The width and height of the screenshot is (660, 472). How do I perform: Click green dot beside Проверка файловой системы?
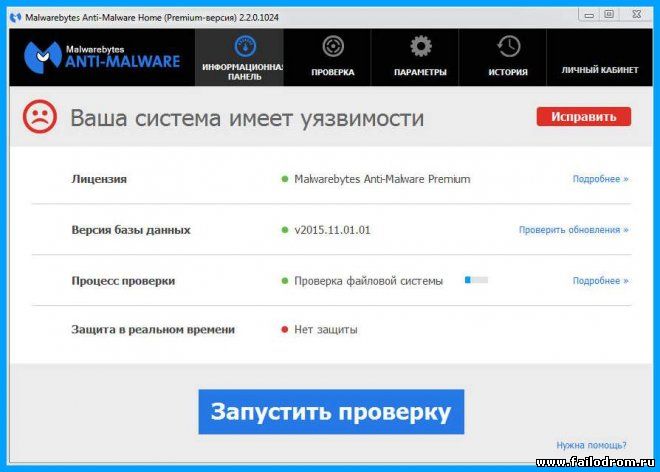pos(285,280)
